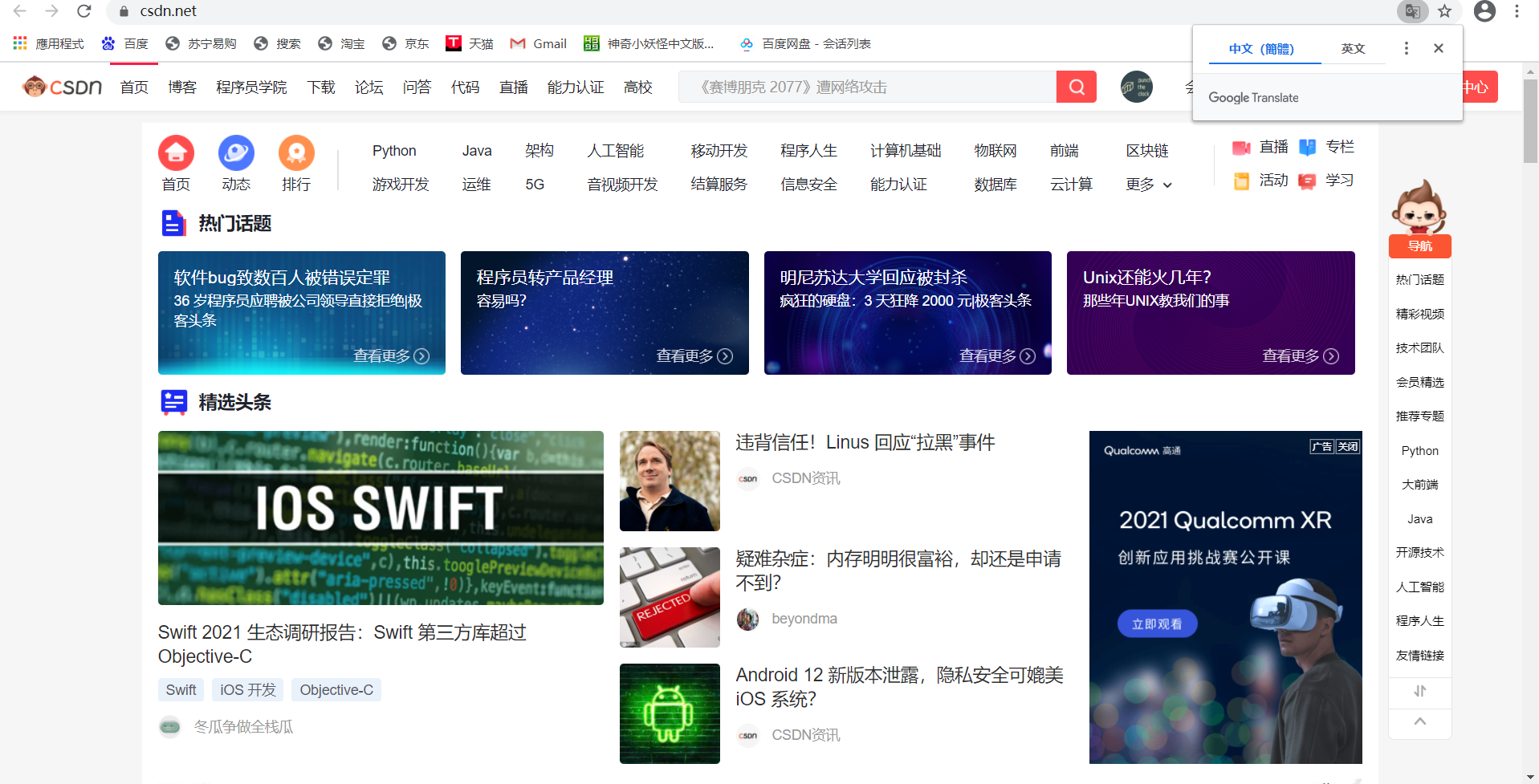
Task: Click the user avatar in CSDN header
Action: coord(1137,87)
